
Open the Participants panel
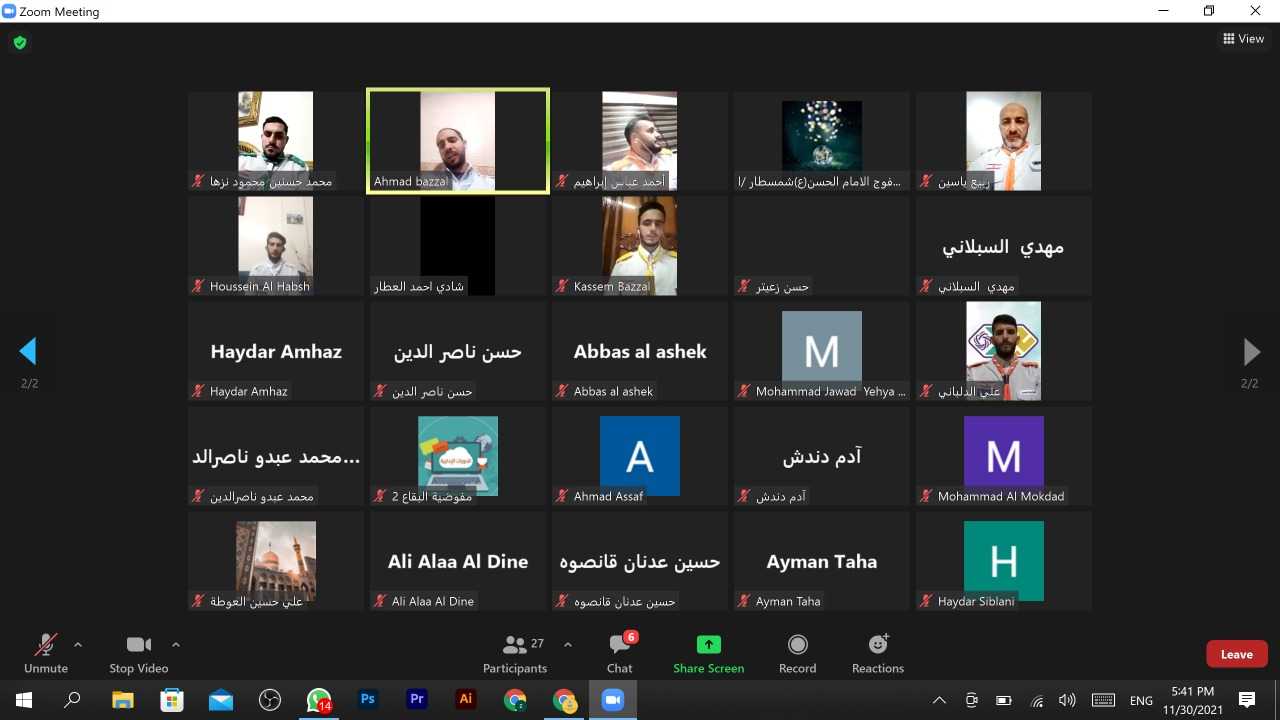coord(515,654)
